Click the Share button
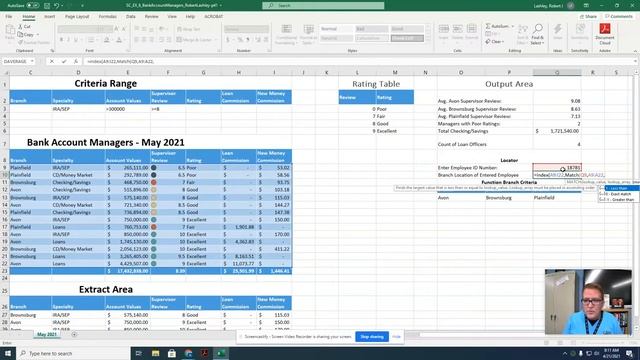 pyautogui.click(x=589, y=17)
